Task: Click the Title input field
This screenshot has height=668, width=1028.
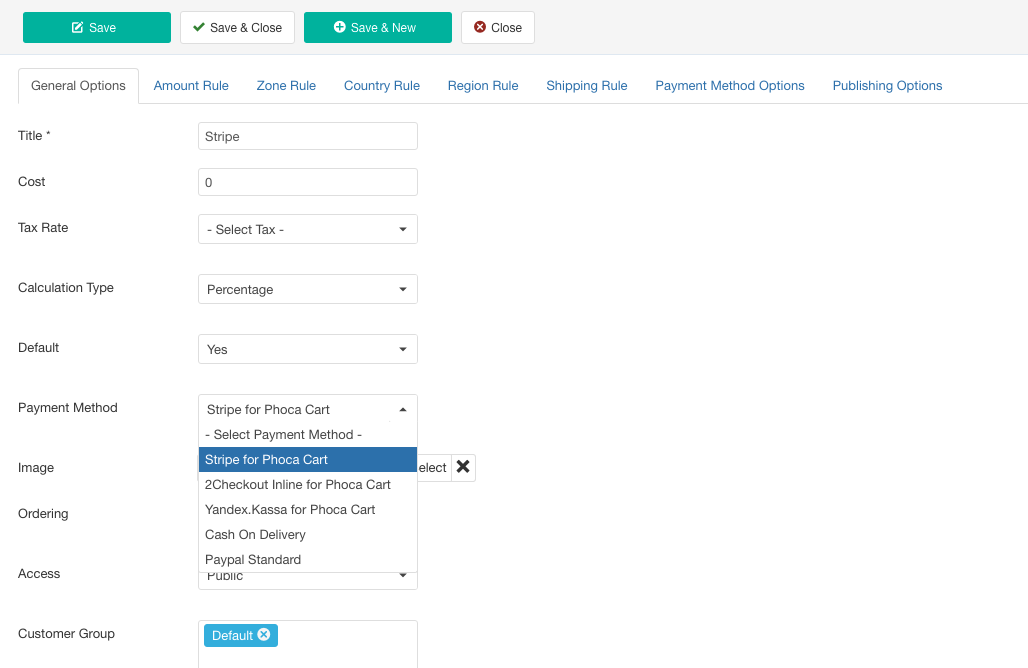Action: (307, 136)
